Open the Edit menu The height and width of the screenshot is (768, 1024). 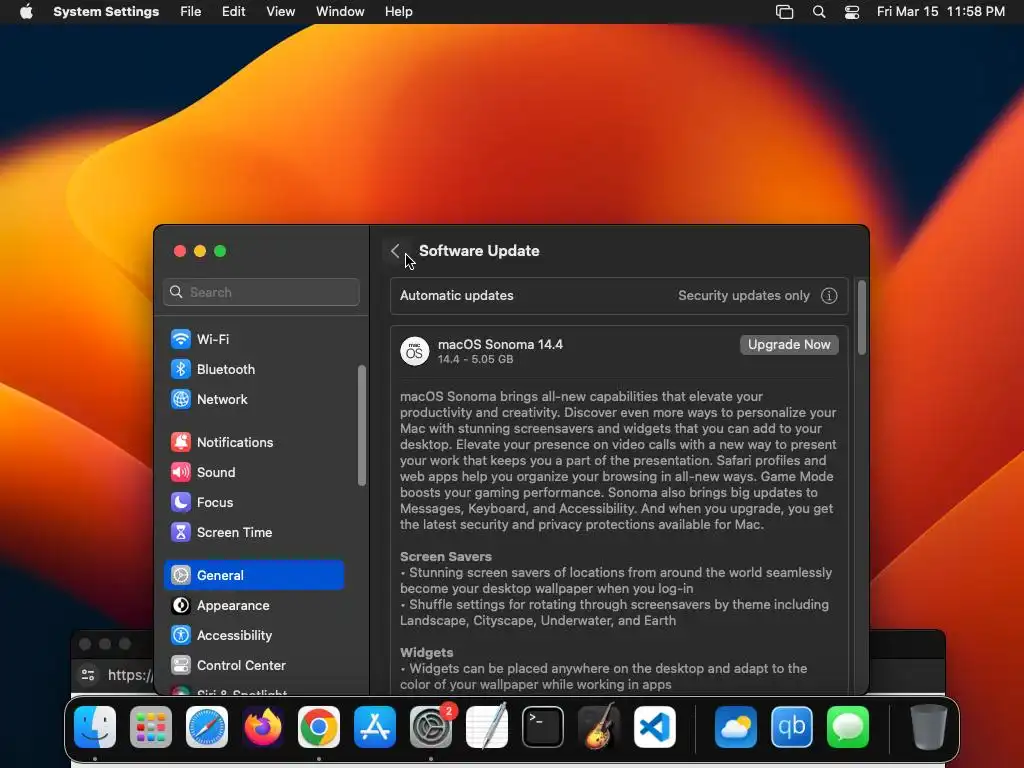(233, 12)
